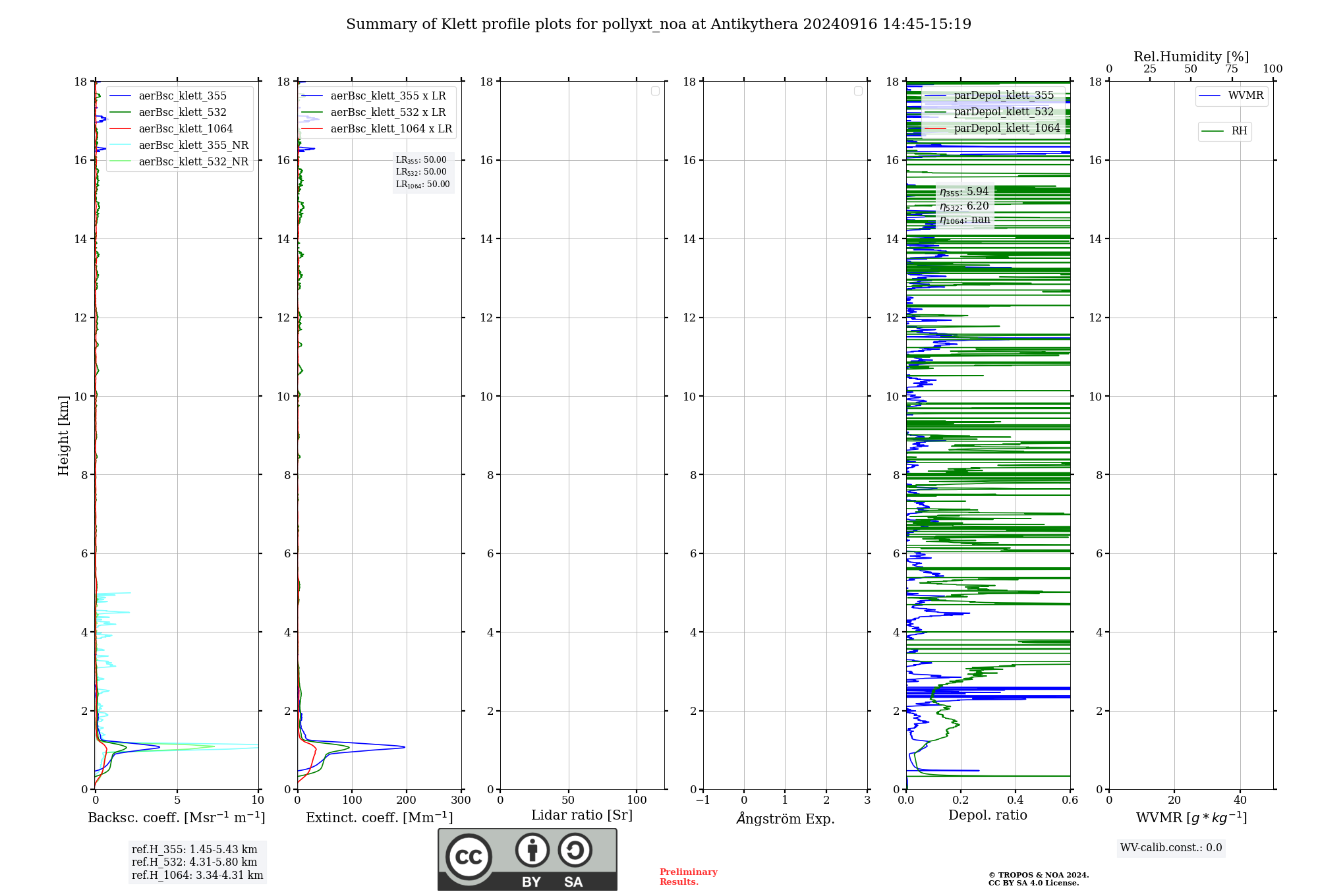Viewport: 1318px width, 896px height.
Task: Click the η355: 5.94 value
Action: point(964,192)
